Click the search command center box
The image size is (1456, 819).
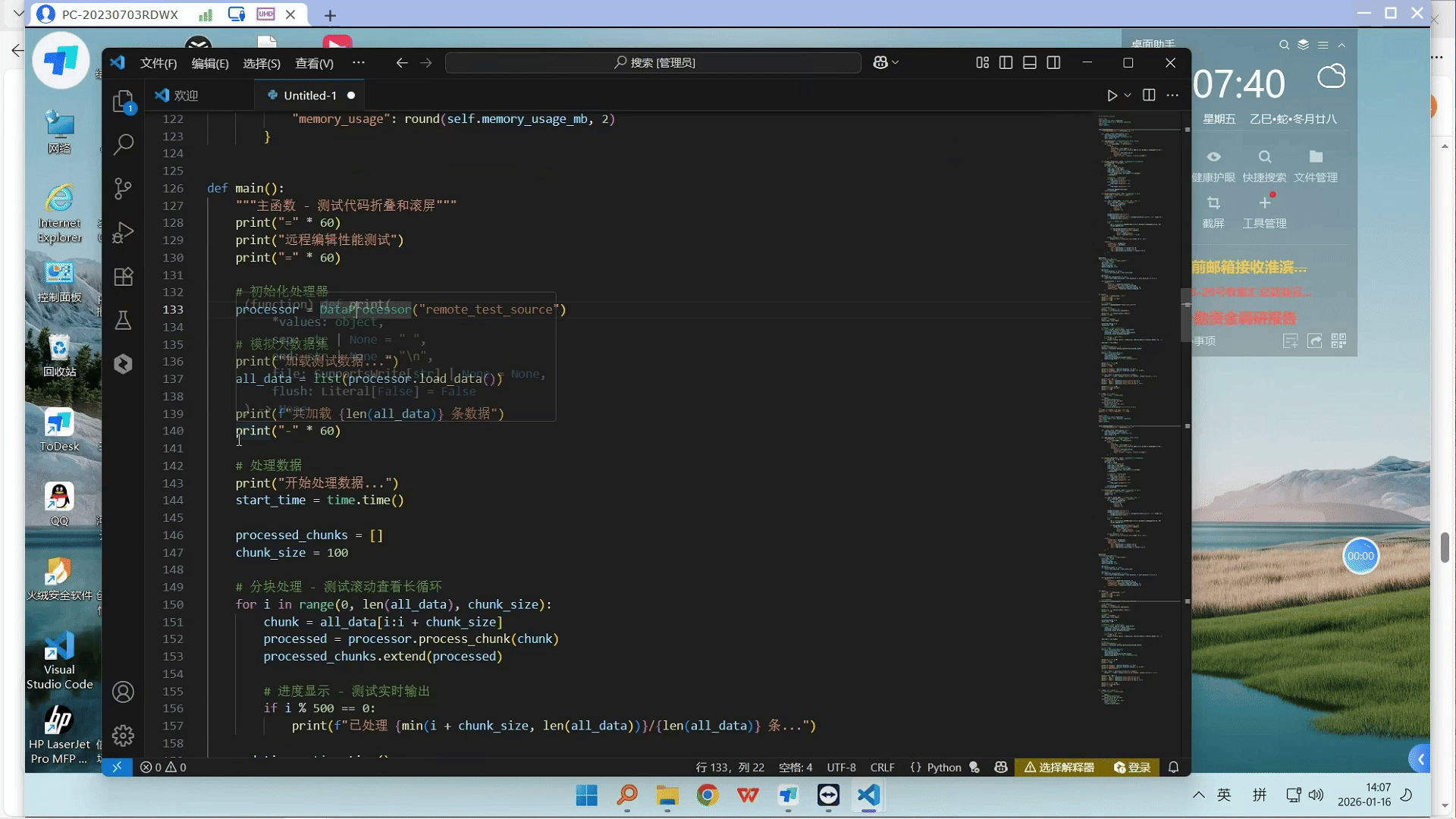pyautogui.click(x=653, y=63)
